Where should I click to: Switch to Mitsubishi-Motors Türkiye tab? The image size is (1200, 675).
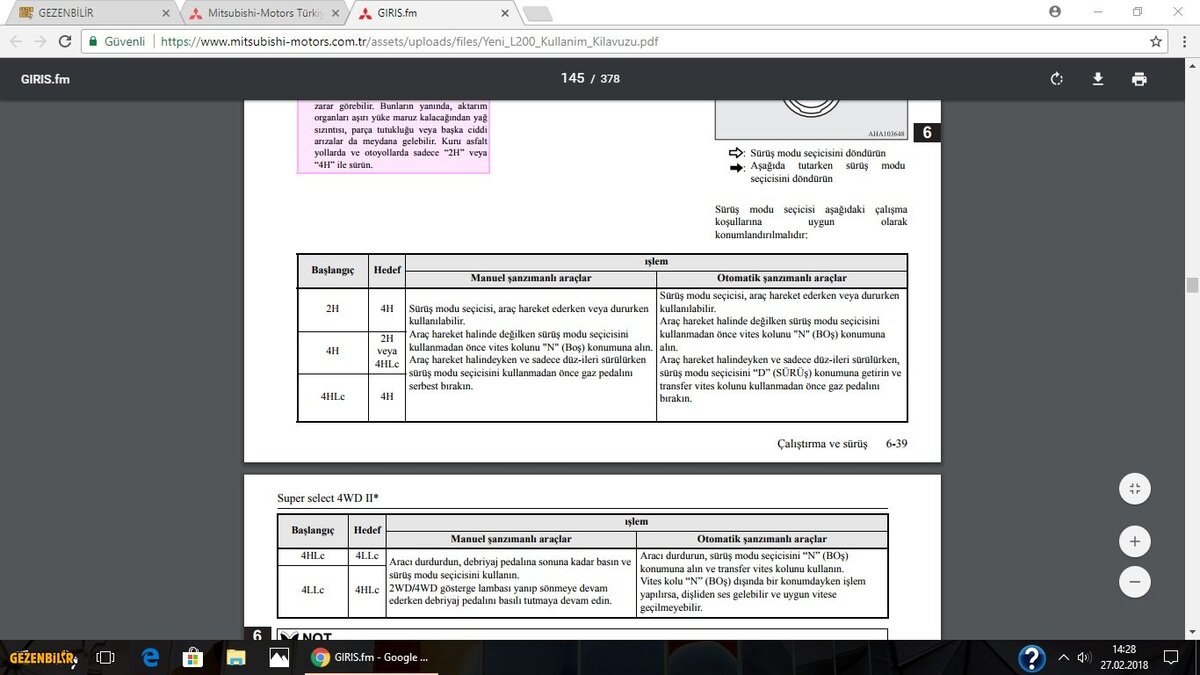[258, 13]
